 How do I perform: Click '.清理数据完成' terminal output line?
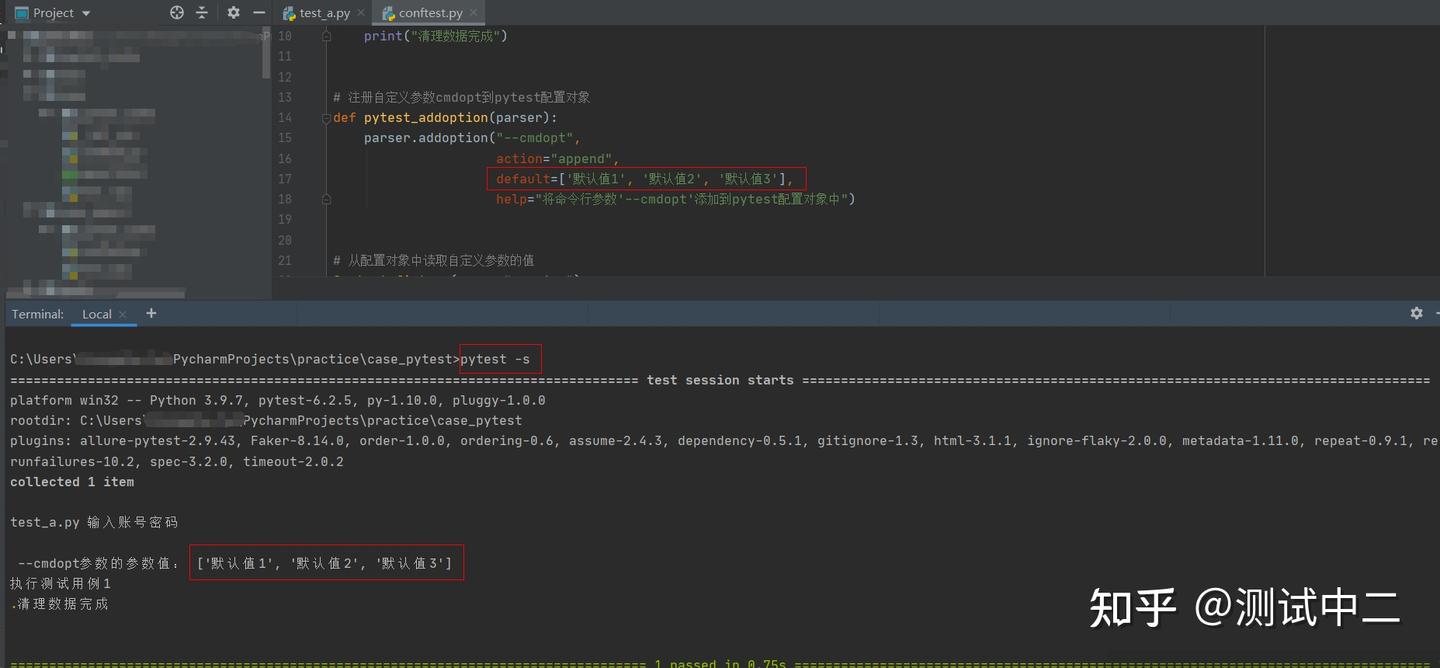tap(59, 604)
